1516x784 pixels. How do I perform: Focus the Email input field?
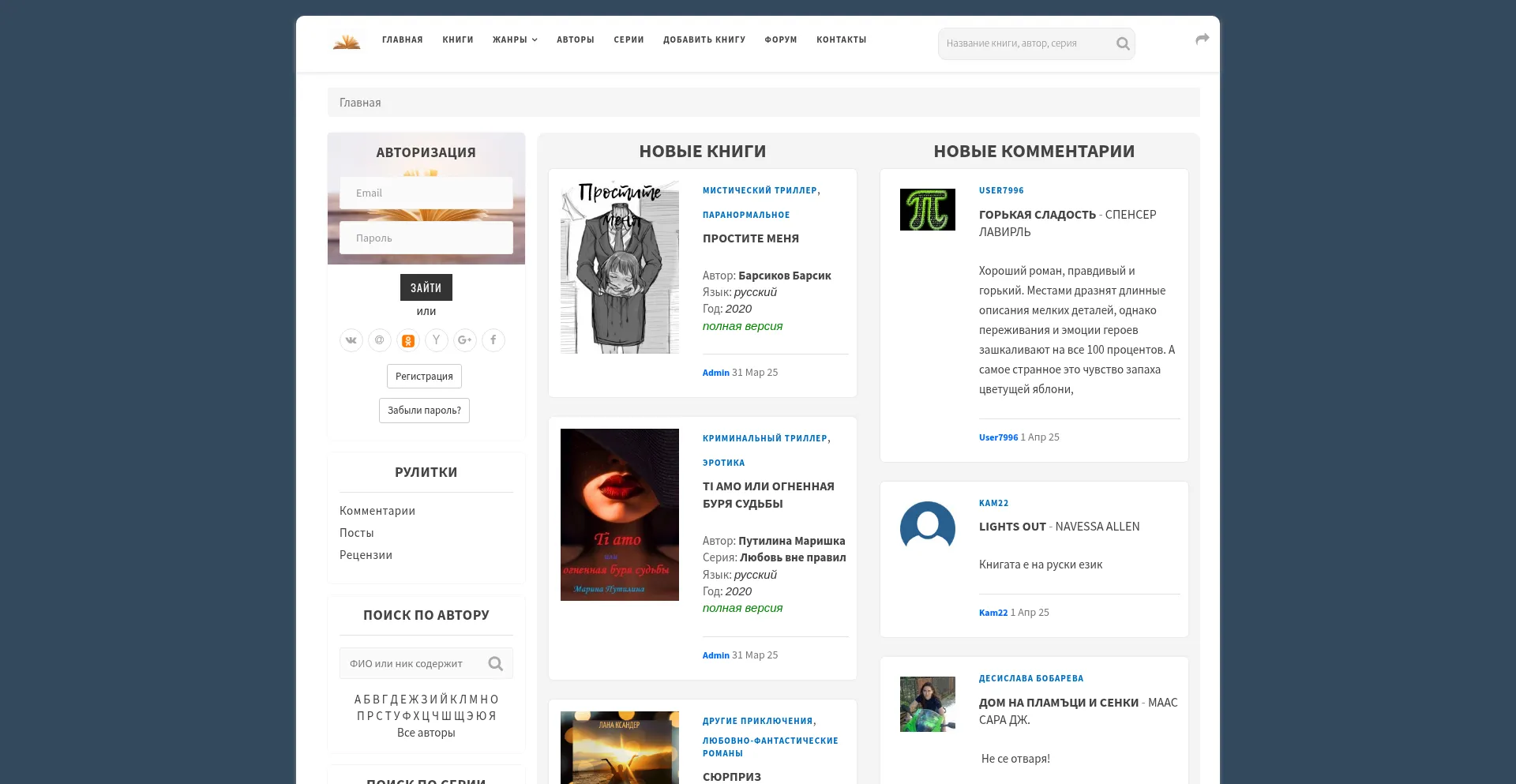[x=426, y=193]
